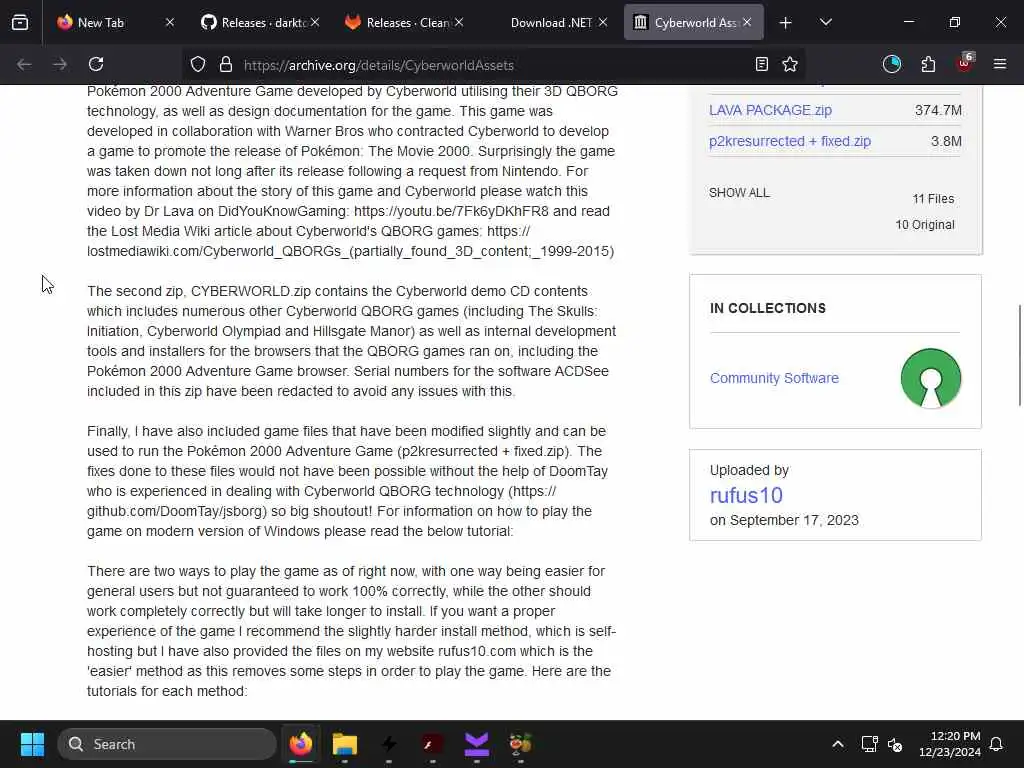Reload the current page

96,64
